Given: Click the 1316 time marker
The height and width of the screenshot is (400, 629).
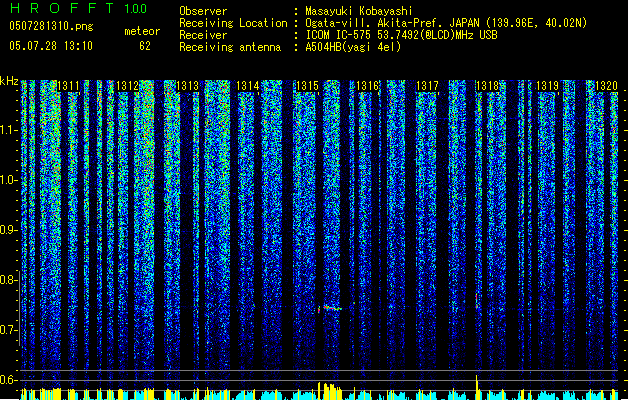Looking at the screenshot, I should (367, 86).
